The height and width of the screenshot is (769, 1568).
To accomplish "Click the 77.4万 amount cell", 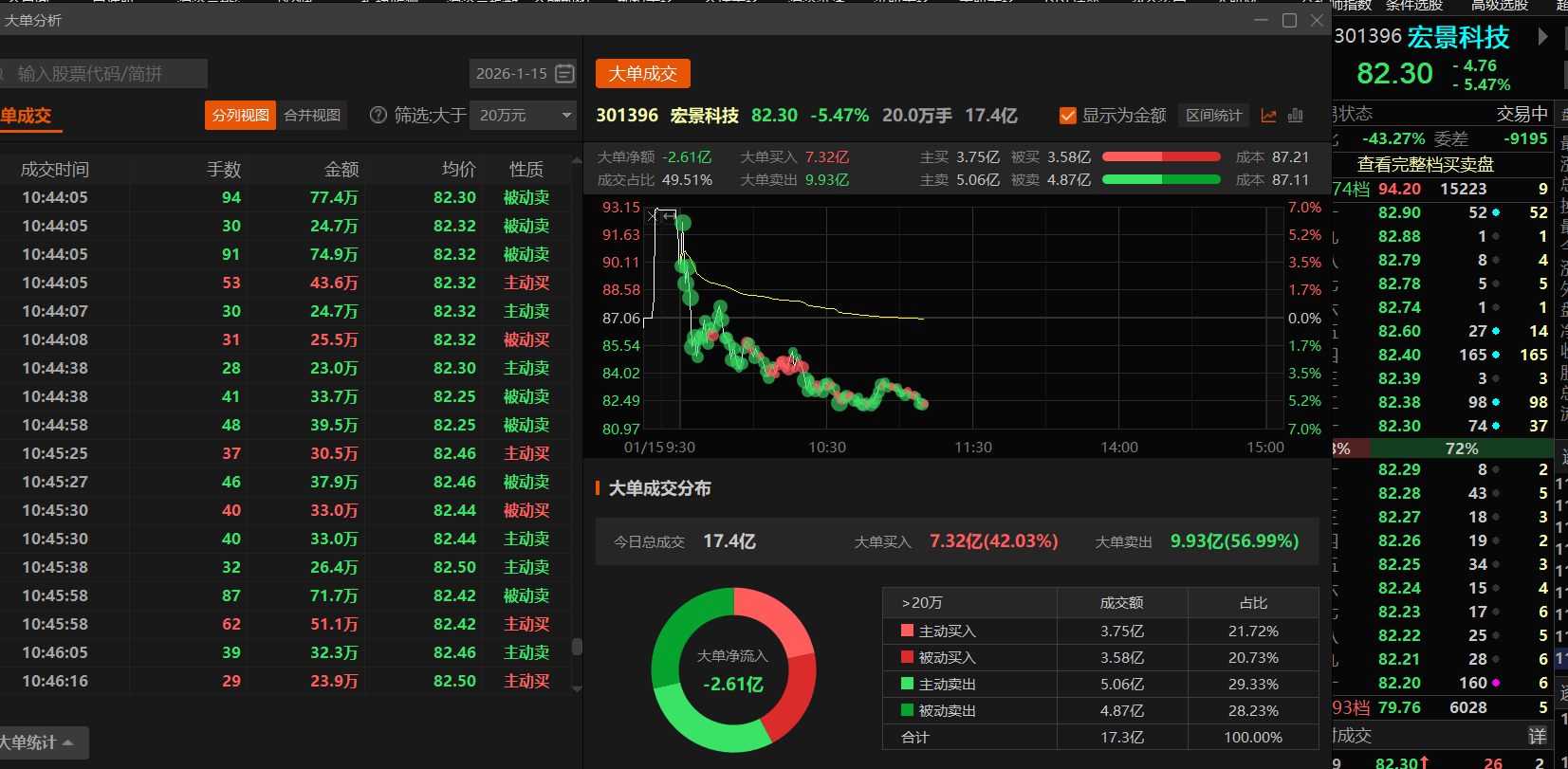I will pos(334,197).
